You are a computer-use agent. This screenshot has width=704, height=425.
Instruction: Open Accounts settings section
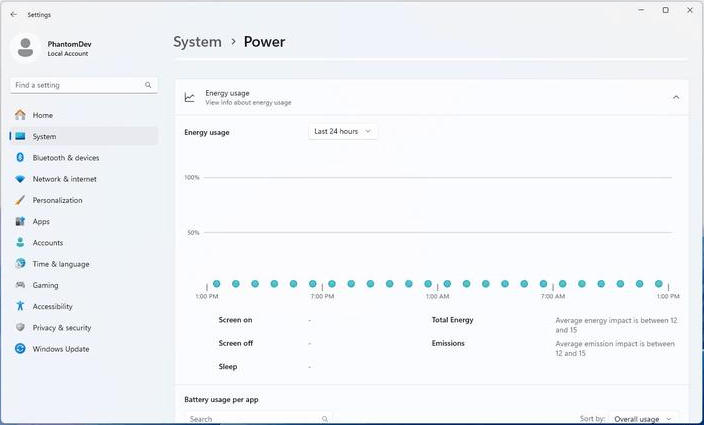click(84, 242)
